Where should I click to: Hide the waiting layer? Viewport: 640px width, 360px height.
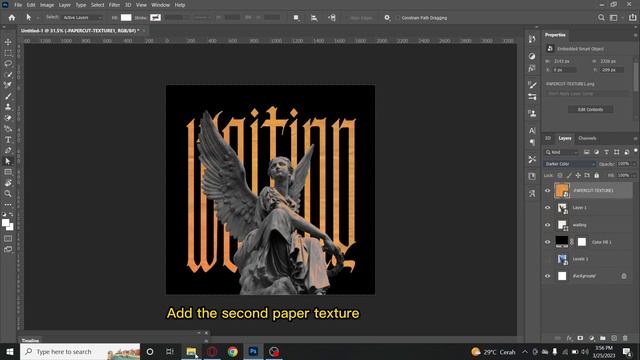point(547,225)
